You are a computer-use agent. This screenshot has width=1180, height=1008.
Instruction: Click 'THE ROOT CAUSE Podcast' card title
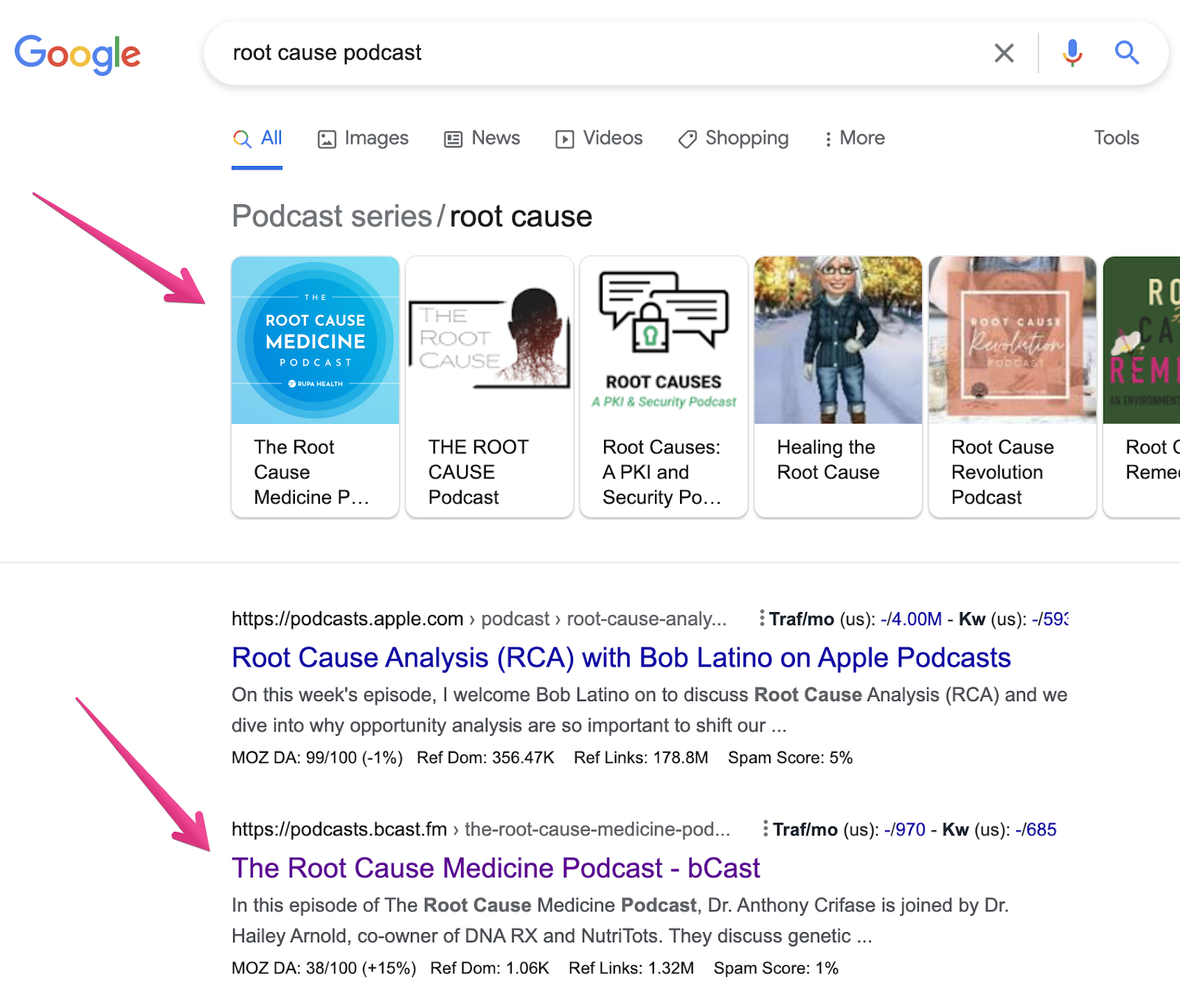coord(479,472)
